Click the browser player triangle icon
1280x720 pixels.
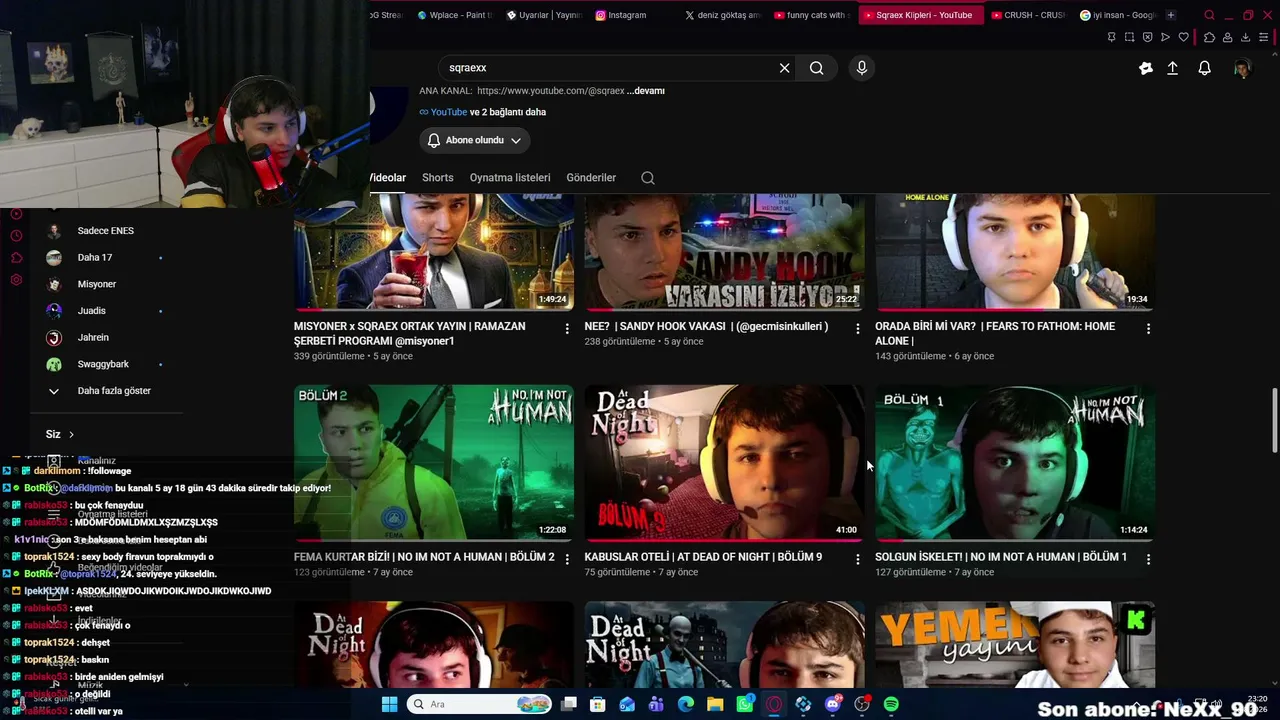pyautogui.click(x=1165, y=37)
